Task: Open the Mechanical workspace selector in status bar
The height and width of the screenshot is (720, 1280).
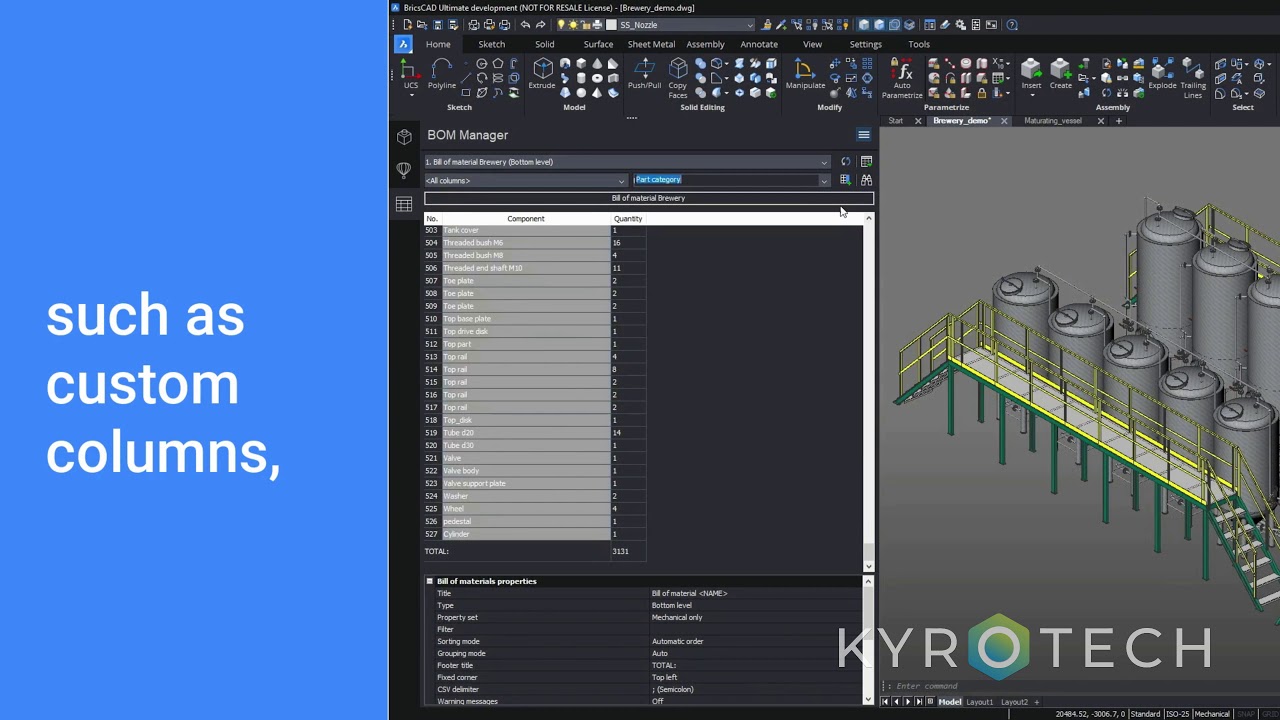Action: [1212, 714]
